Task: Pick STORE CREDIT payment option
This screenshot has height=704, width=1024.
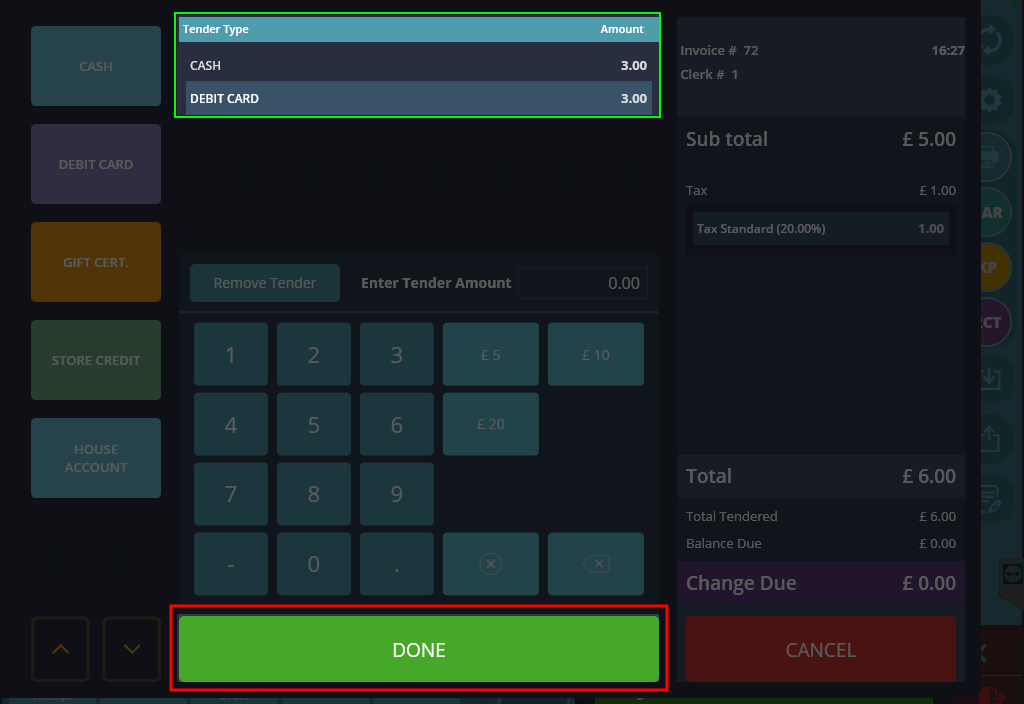Action: [x=96, y=360]
